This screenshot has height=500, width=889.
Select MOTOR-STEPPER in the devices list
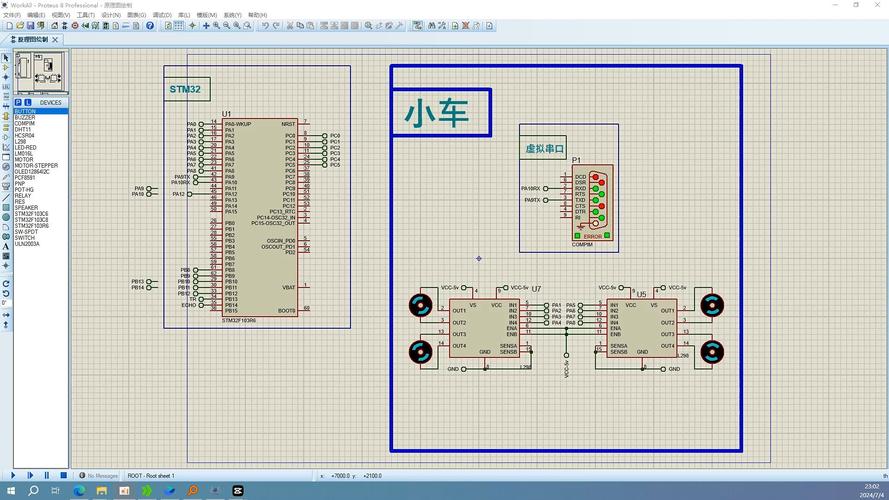point(37,165)
